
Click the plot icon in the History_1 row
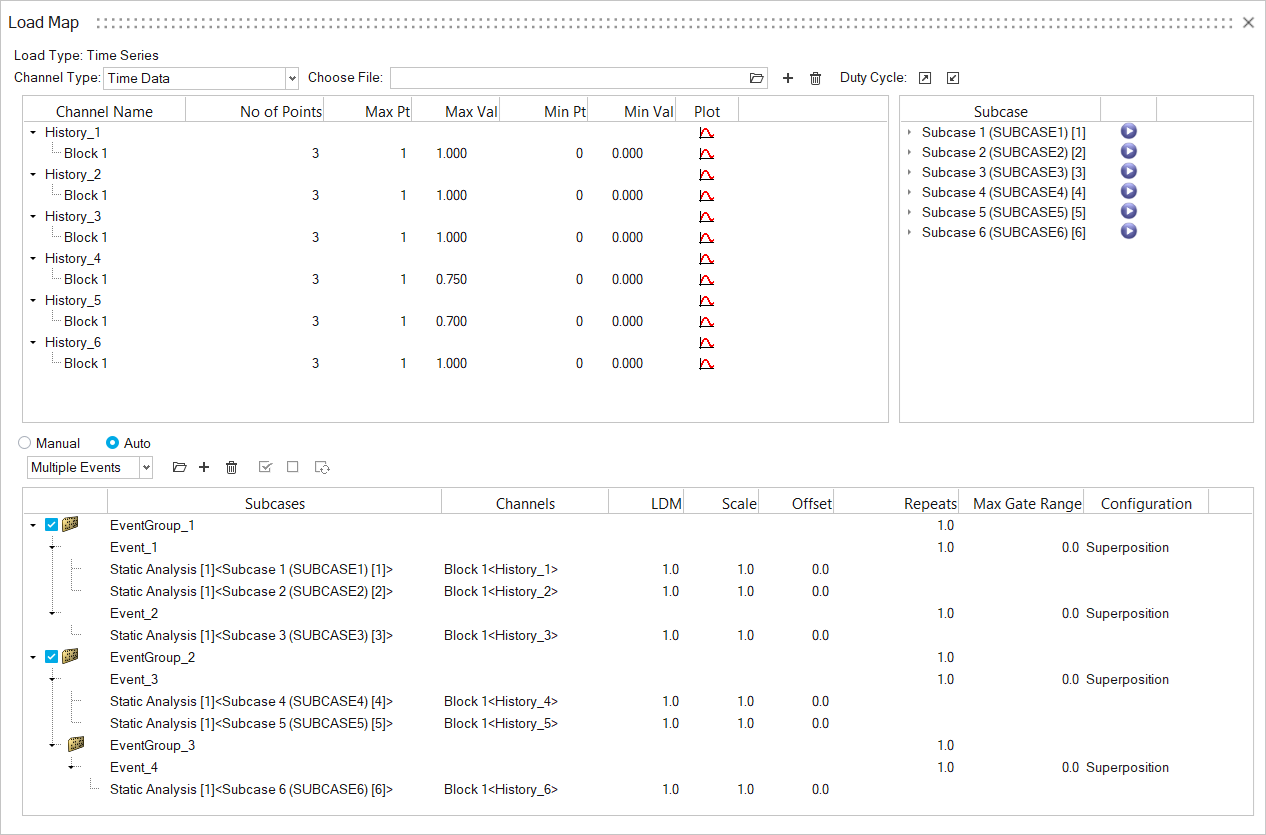[706, 132]
